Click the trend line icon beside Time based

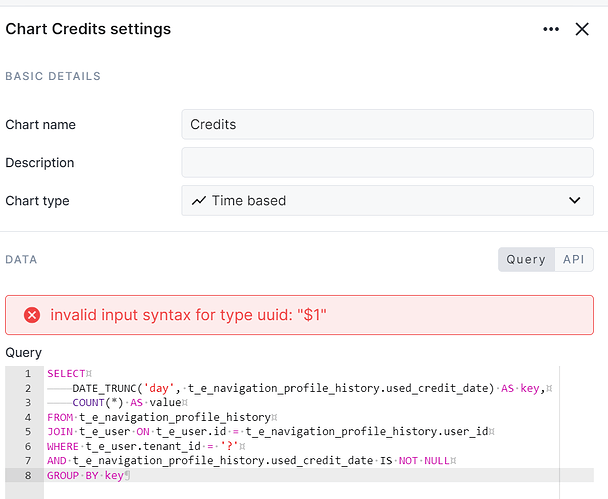tap(199, 200)
